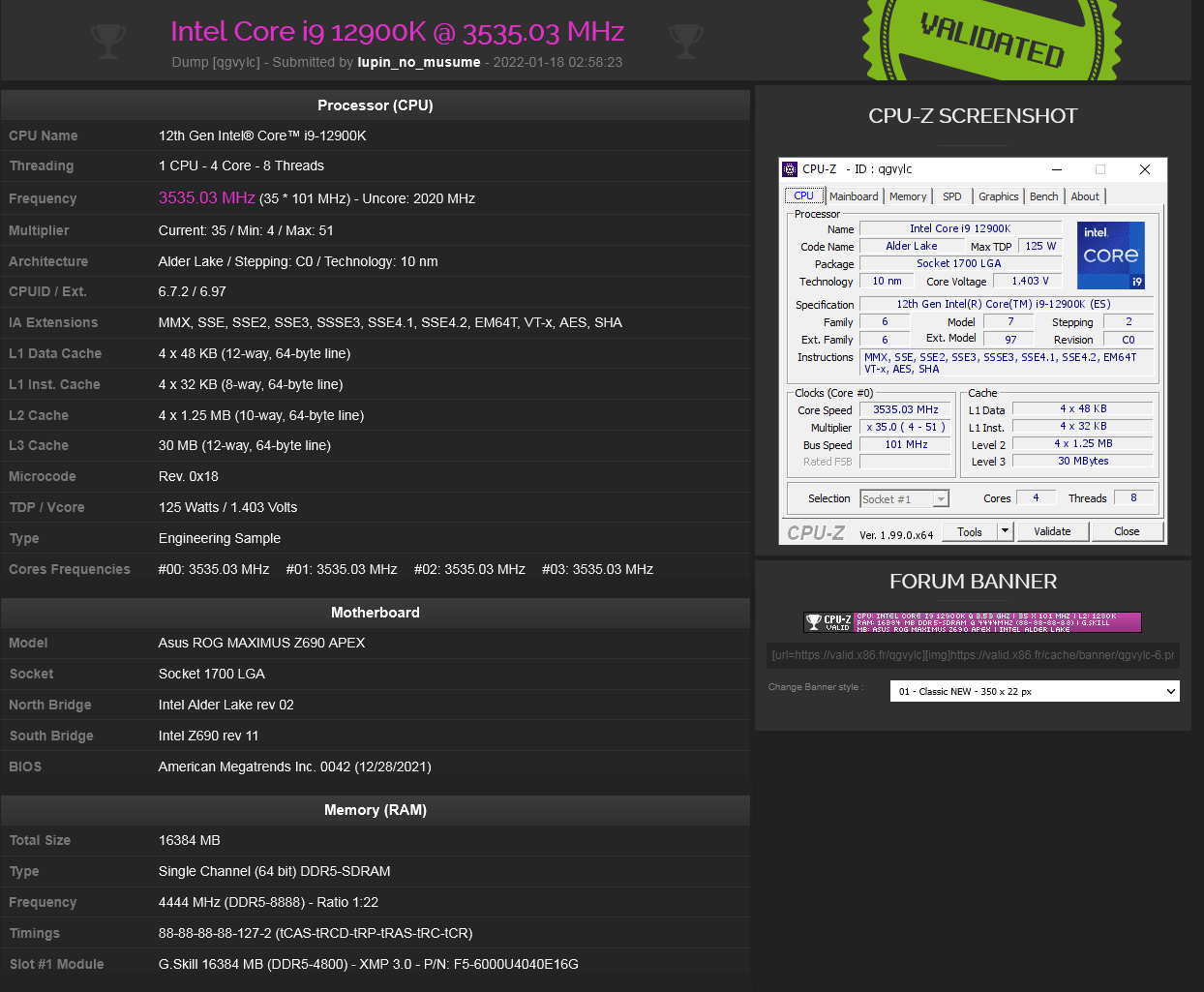
Task: Click the CPUID / Ext. value 6.7.2 / 6.97
Action: (193, 291)
